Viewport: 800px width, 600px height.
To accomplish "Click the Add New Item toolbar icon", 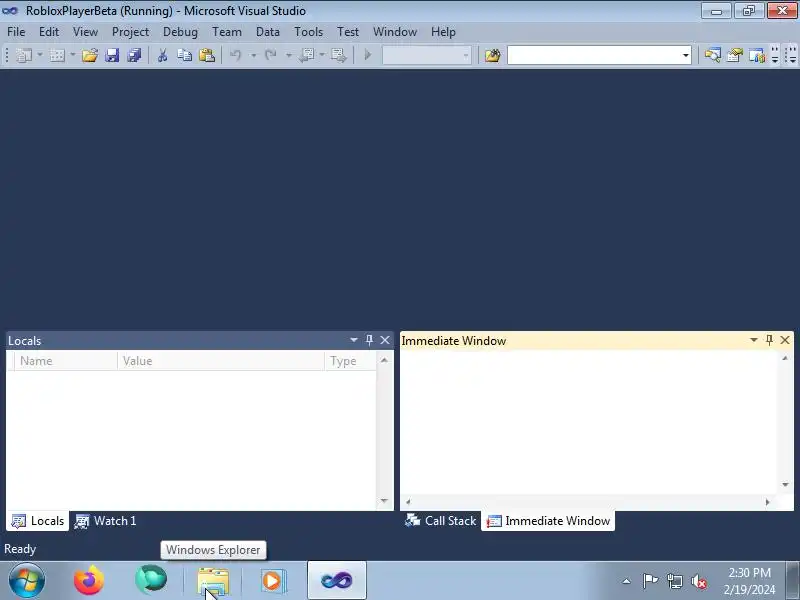I will pyautogui.click(x=57, y=55).
